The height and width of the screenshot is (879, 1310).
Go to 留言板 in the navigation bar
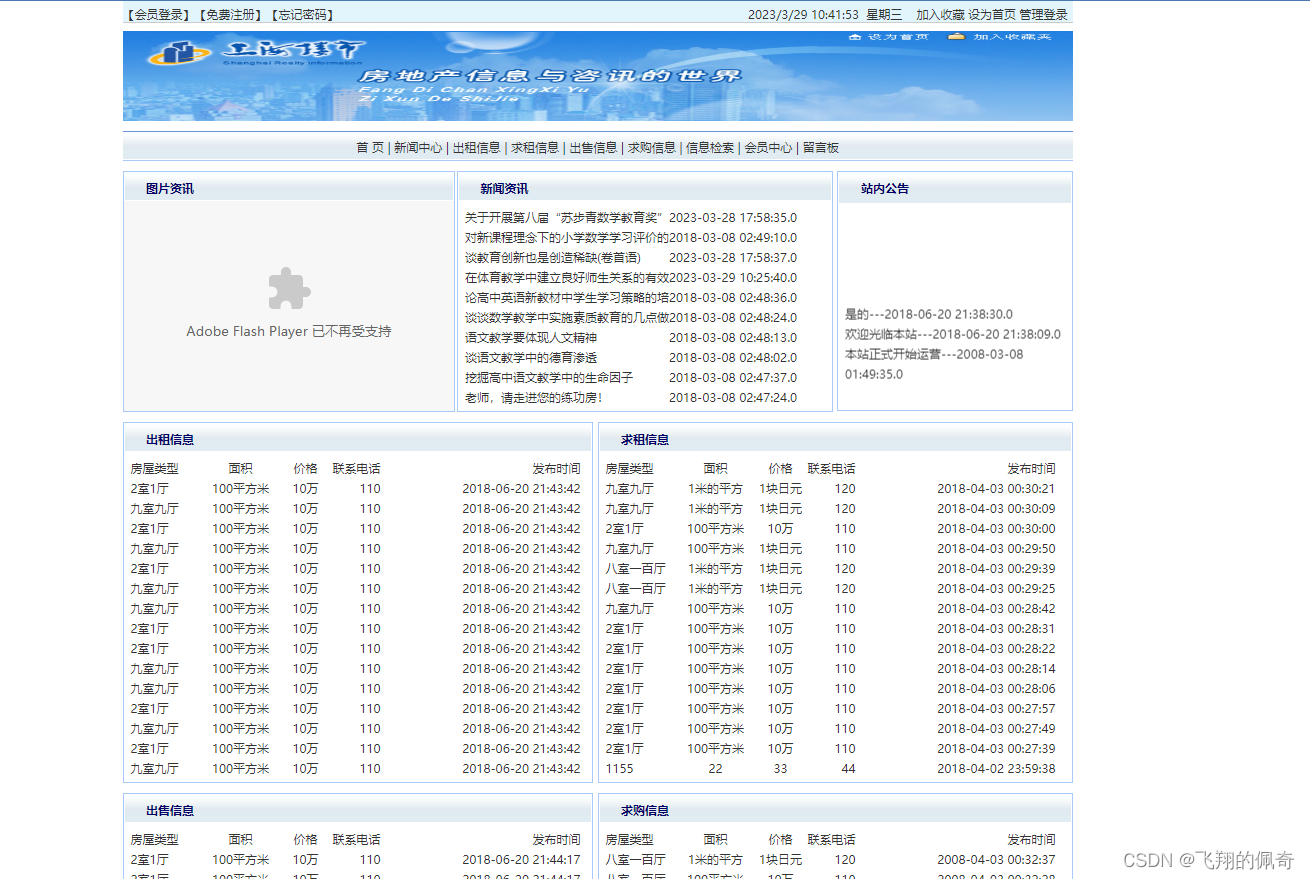tap(821, 148)
